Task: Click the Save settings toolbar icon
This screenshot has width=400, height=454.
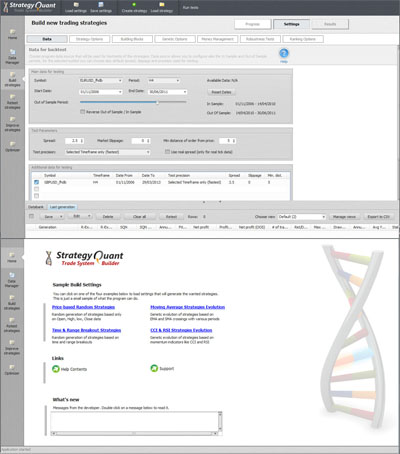Action: (x=101, y=5)
